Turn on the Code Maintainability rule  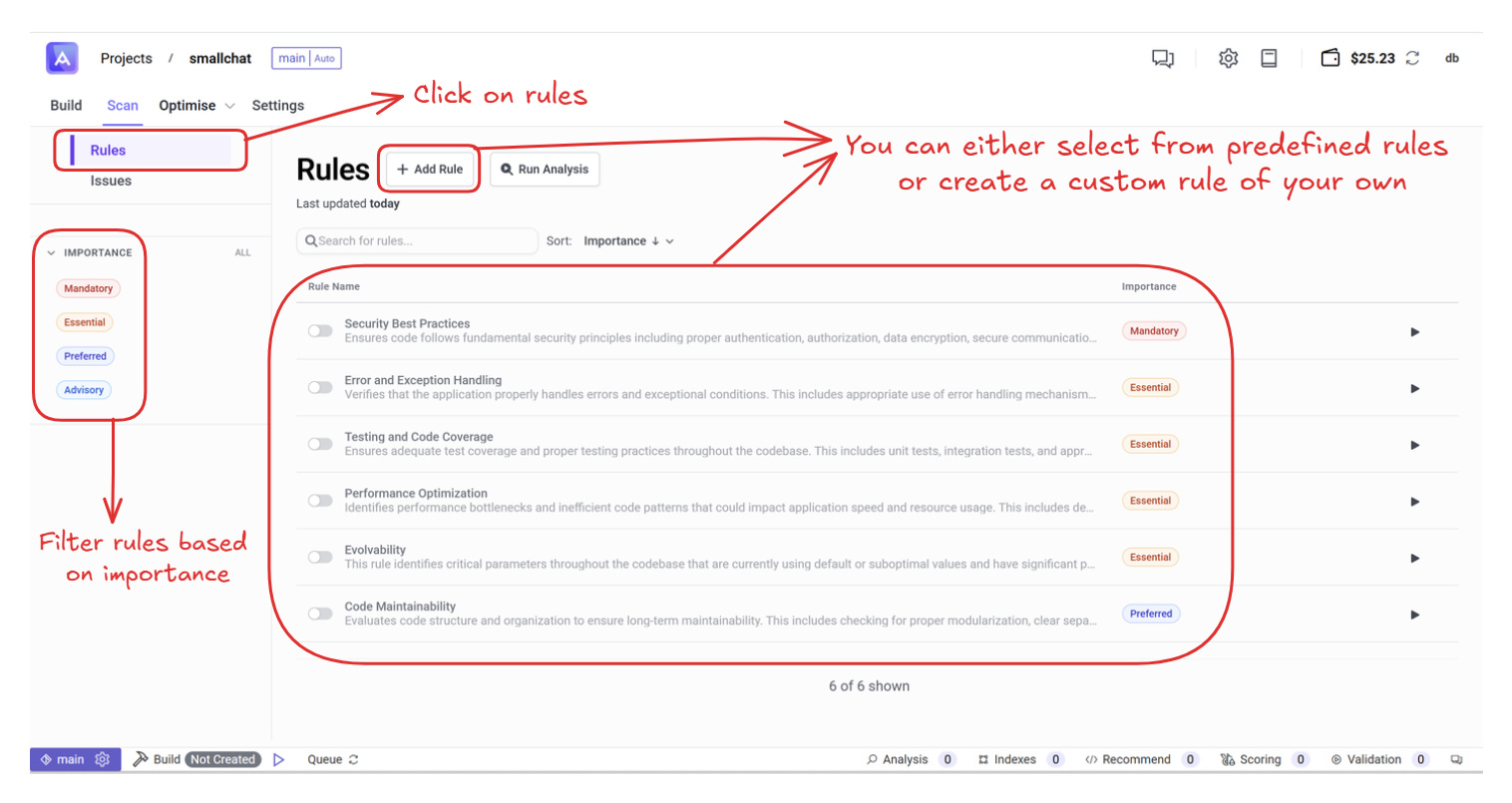click(320, 613)
